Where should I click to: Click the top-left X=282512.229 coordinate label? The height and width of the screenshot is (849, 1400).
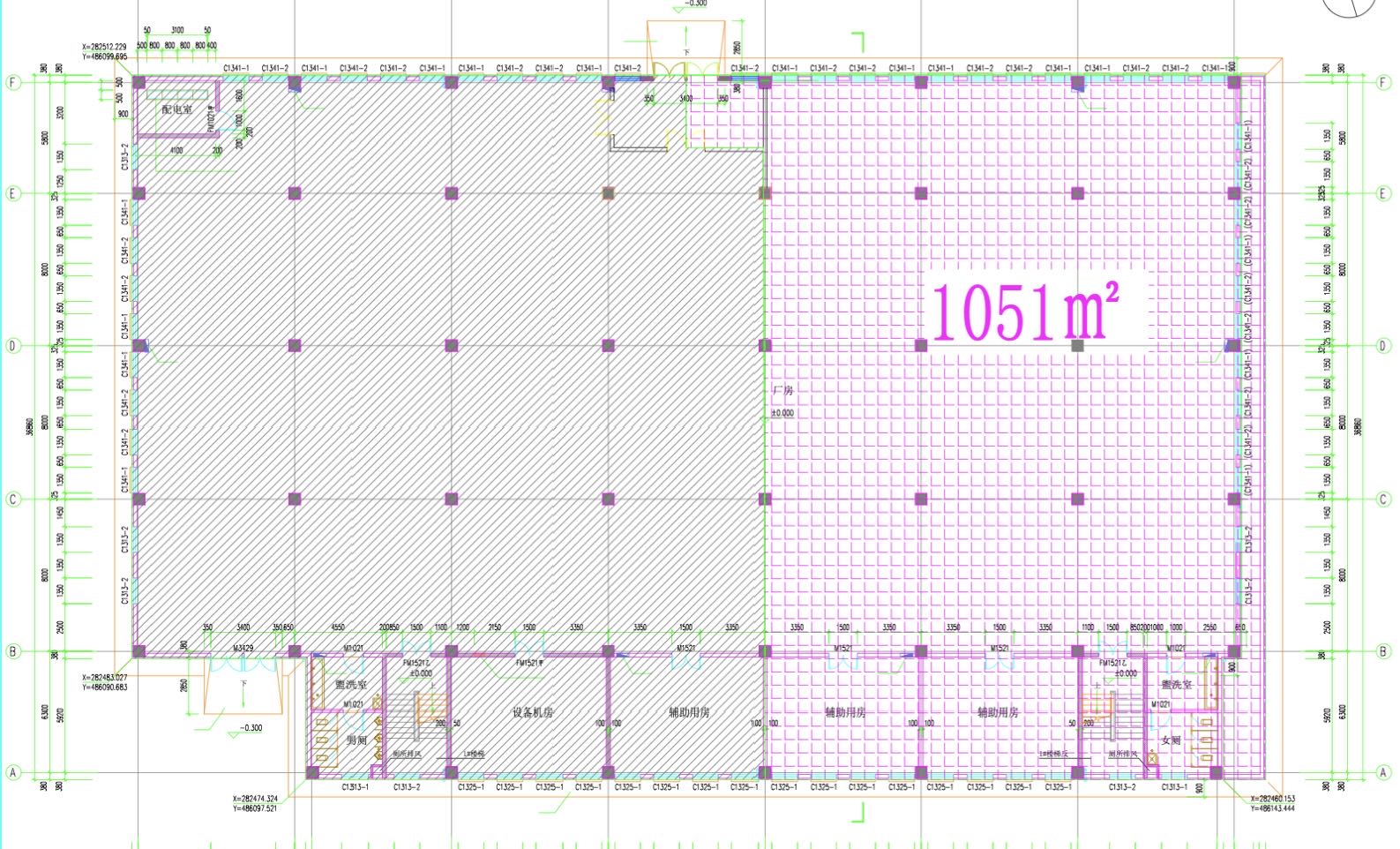(104, 47)
